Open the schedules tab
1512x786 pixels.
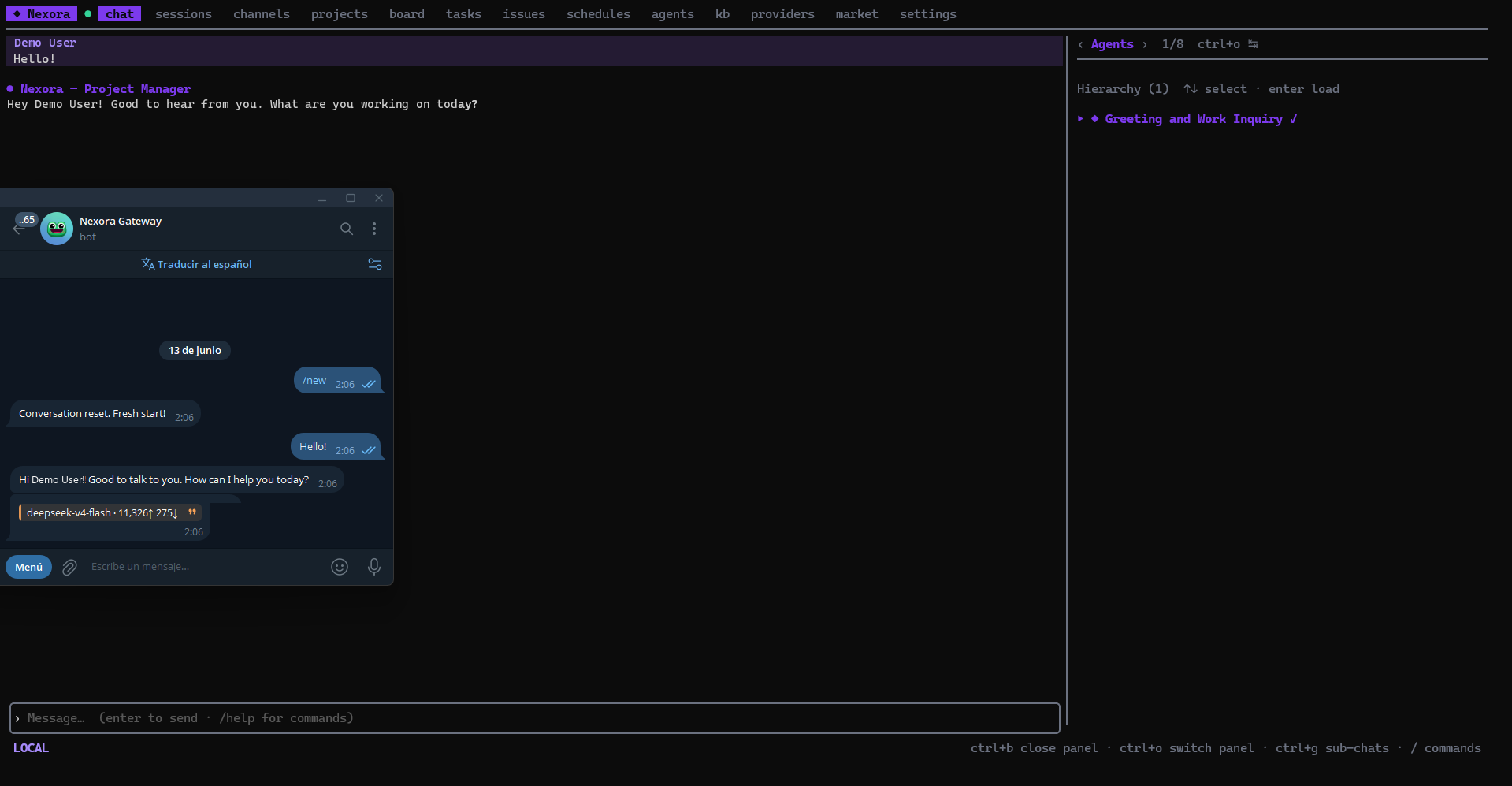[x=598, y=14]
